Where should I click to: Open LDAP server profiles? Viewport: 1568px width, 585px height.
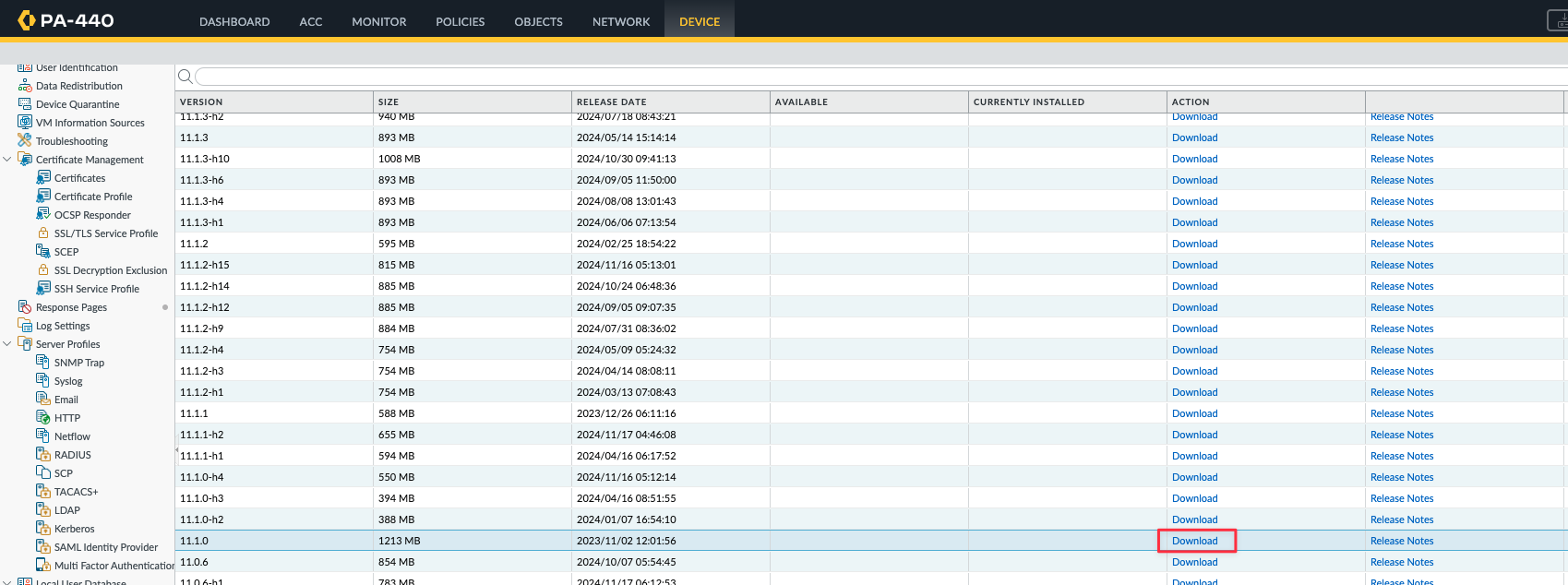pos(67,510)
